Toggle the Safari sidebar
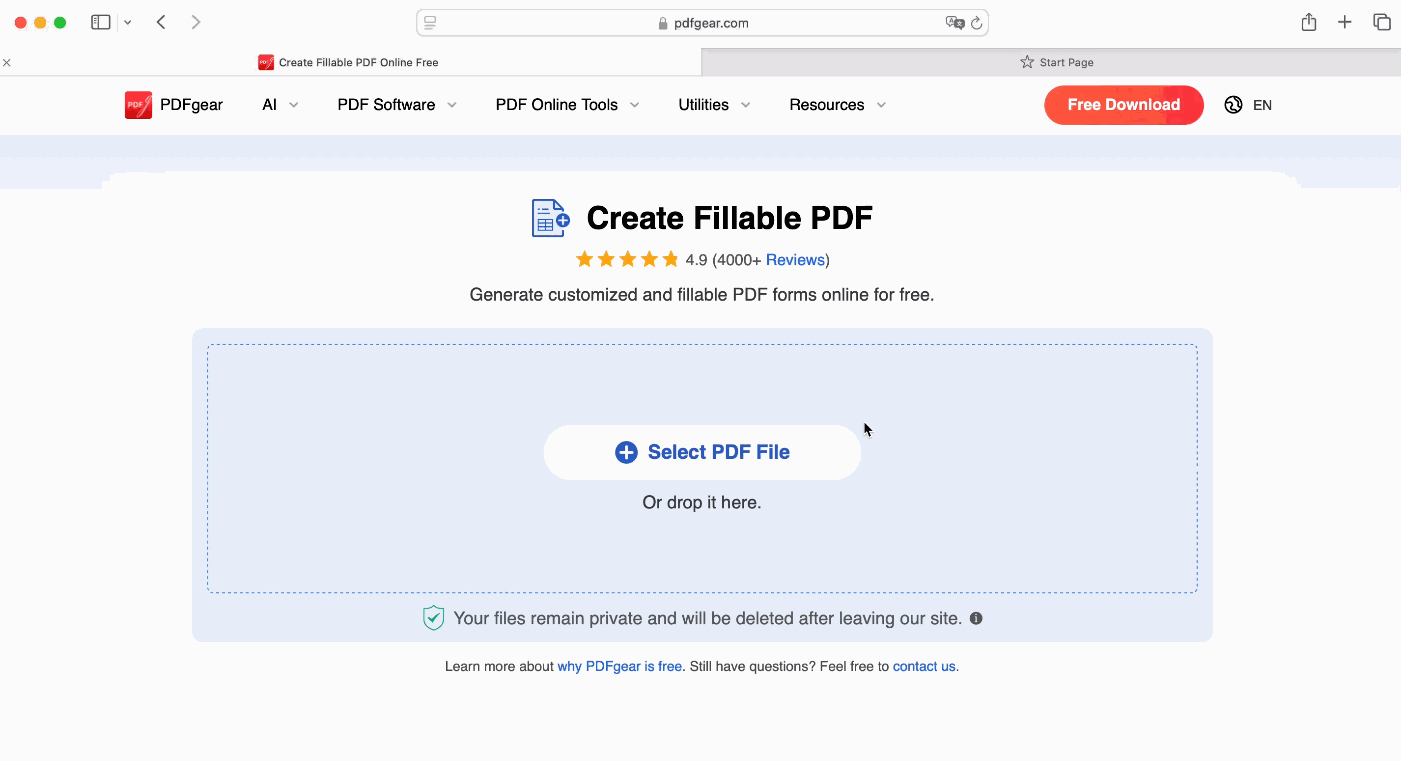1401x761 pixels. tap(100, 21)
